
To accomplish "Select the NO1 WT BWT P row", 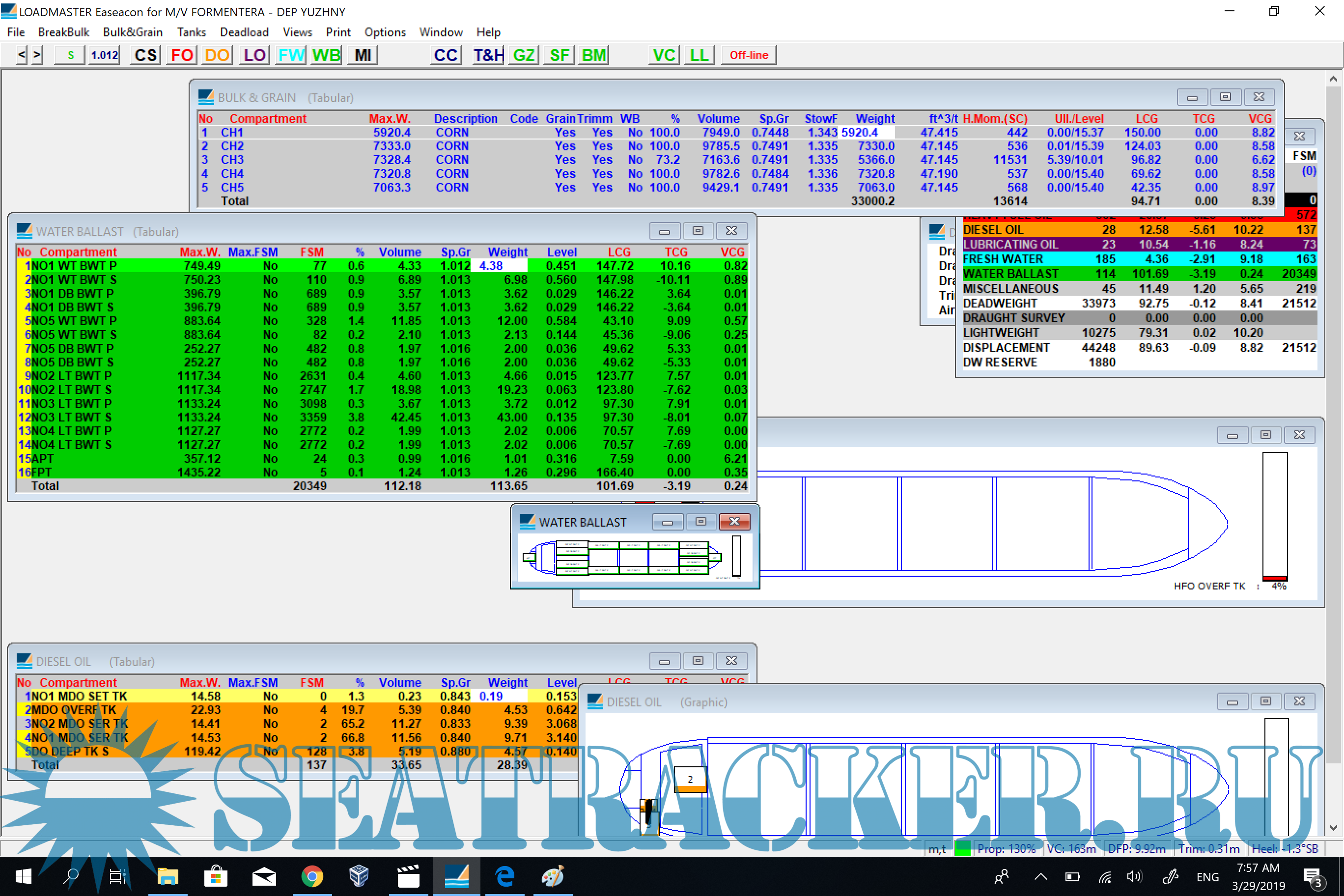I will [74, 266].
